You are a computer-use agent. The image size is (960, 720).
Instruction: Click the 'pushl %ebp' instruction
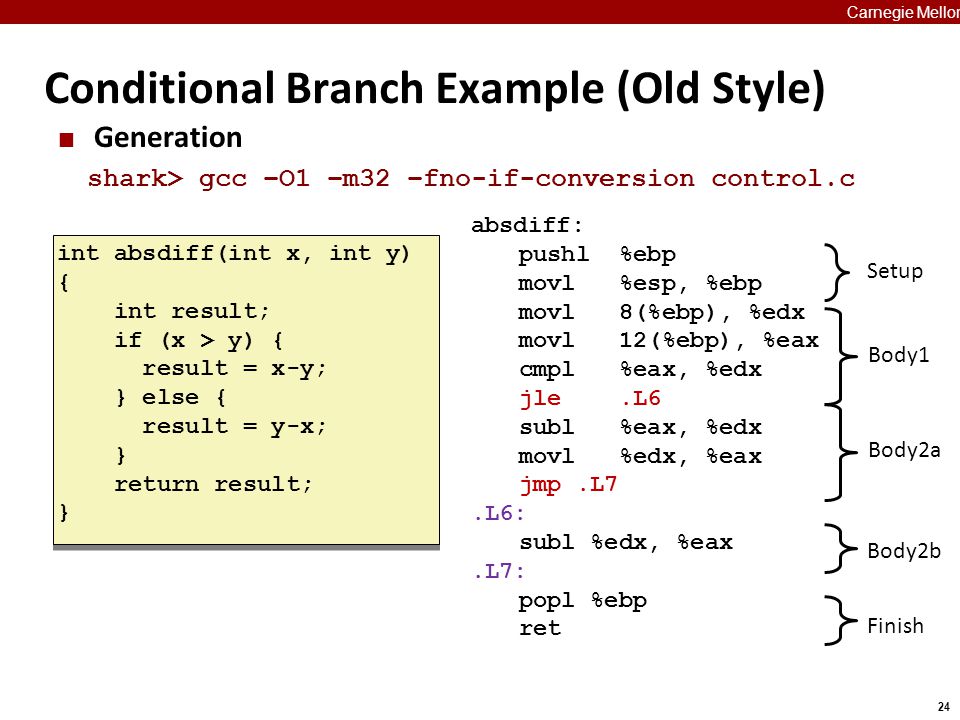pyautogui.click(x=597, y=254)
